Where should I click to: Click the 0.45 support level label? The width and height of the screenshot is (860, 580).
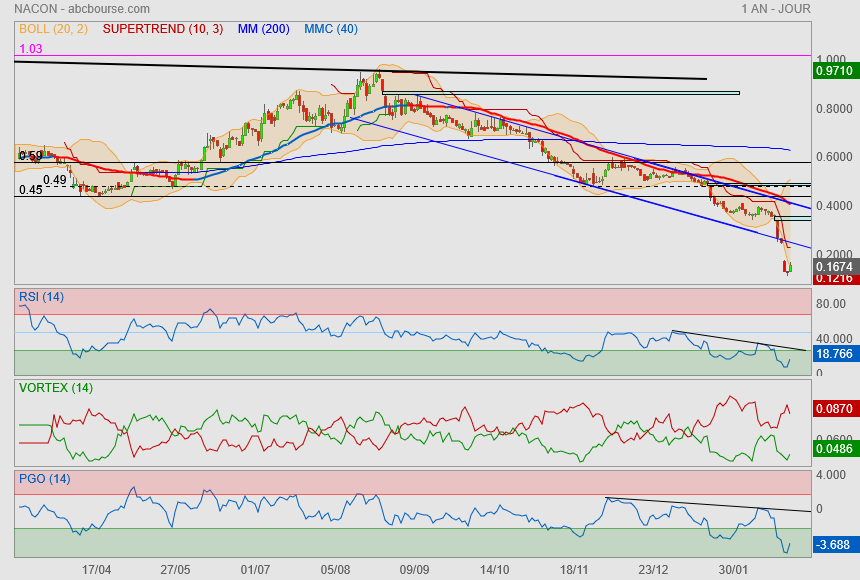(30, 190)
